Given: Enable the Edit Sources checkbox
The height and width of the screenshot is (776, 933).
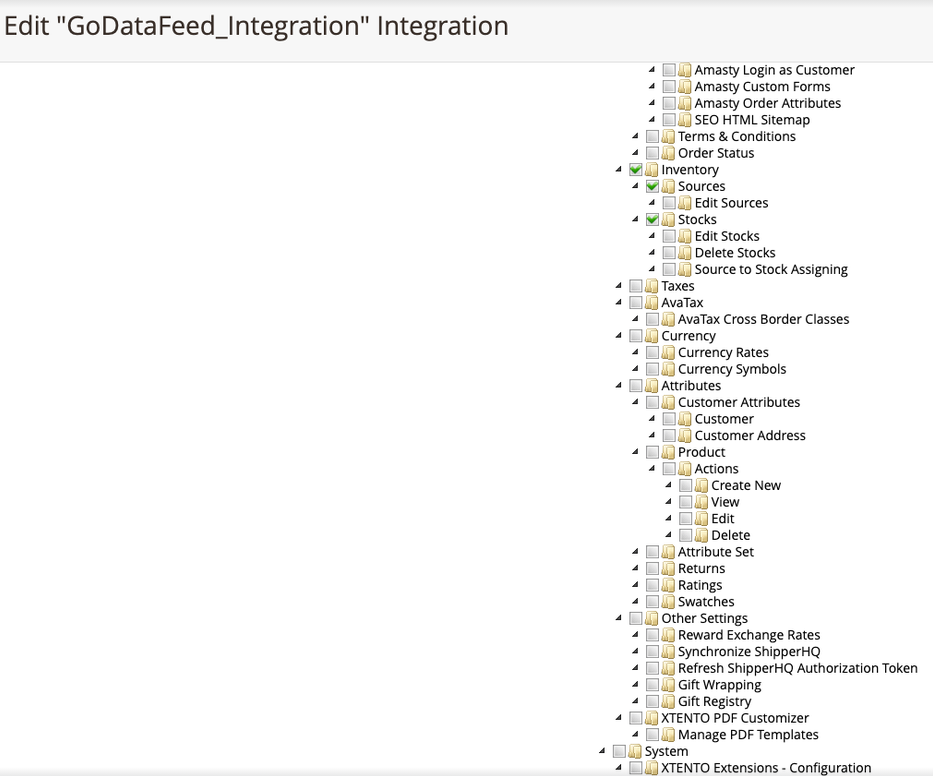Looking at the screenshot, I should 669,203.
